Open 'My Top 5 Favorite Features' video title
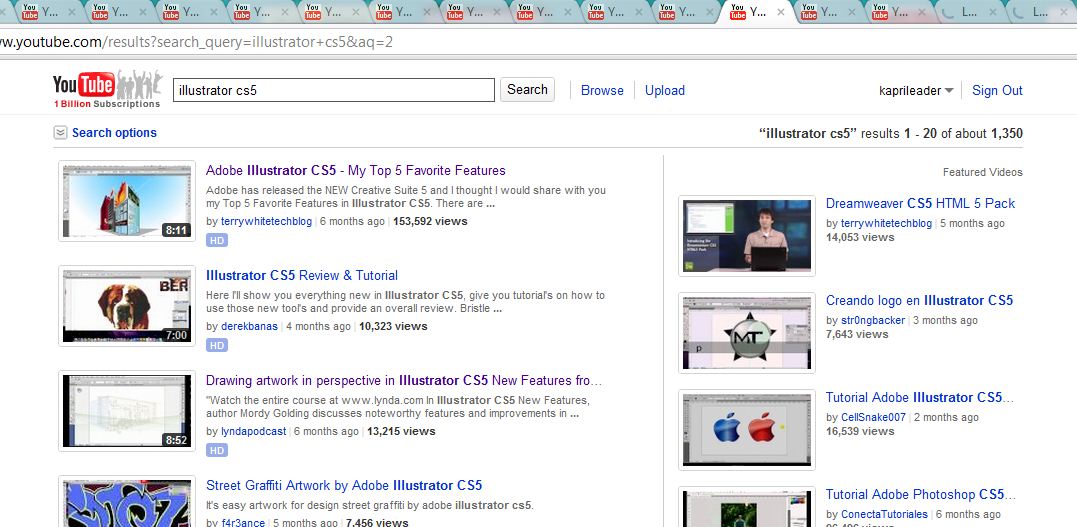The image size is (1077, 527). [x=356, y=170]
